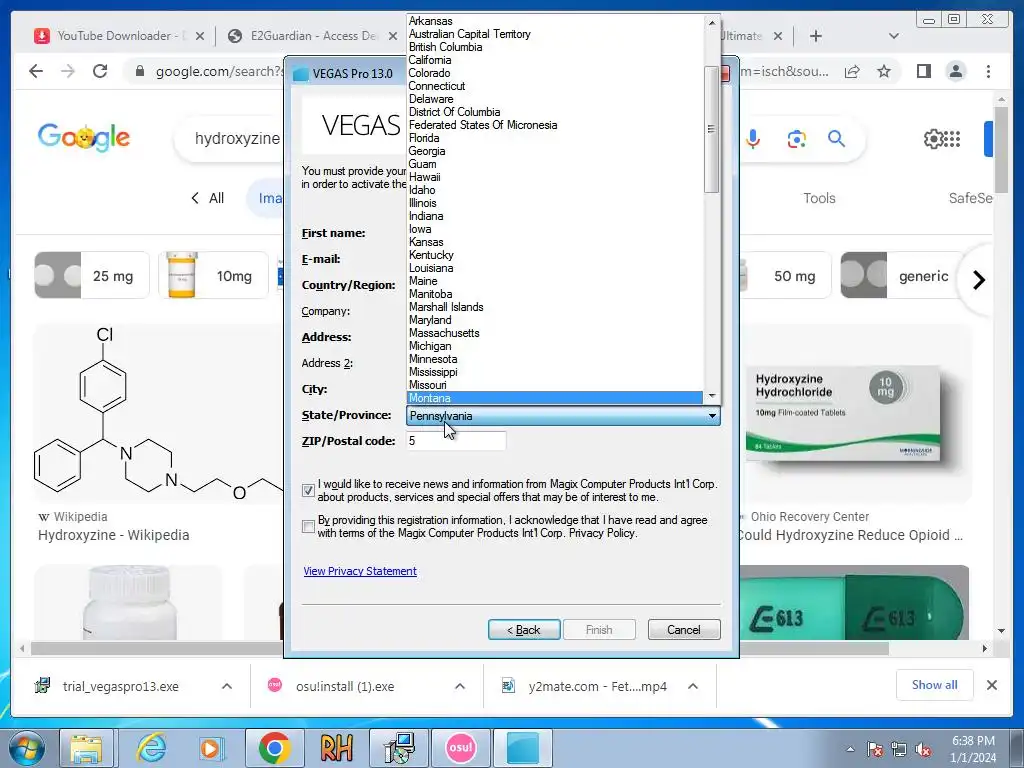Screen dimensions: 1024x768
Task: Expand osu!install (1).exe download options
Action: (x=460, y=686)
